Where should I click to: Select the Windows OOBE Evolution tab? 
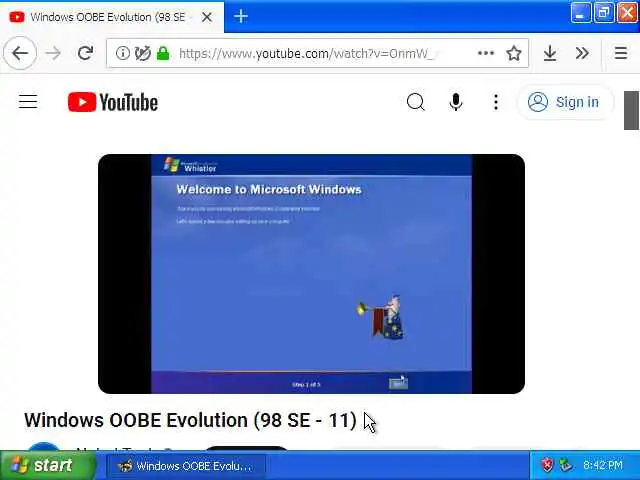click(x=111, y=17)
